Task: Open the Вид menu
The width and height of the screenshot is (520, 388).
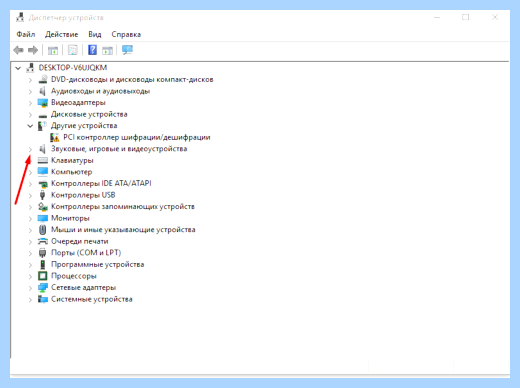Action: (x=95, y=34)
